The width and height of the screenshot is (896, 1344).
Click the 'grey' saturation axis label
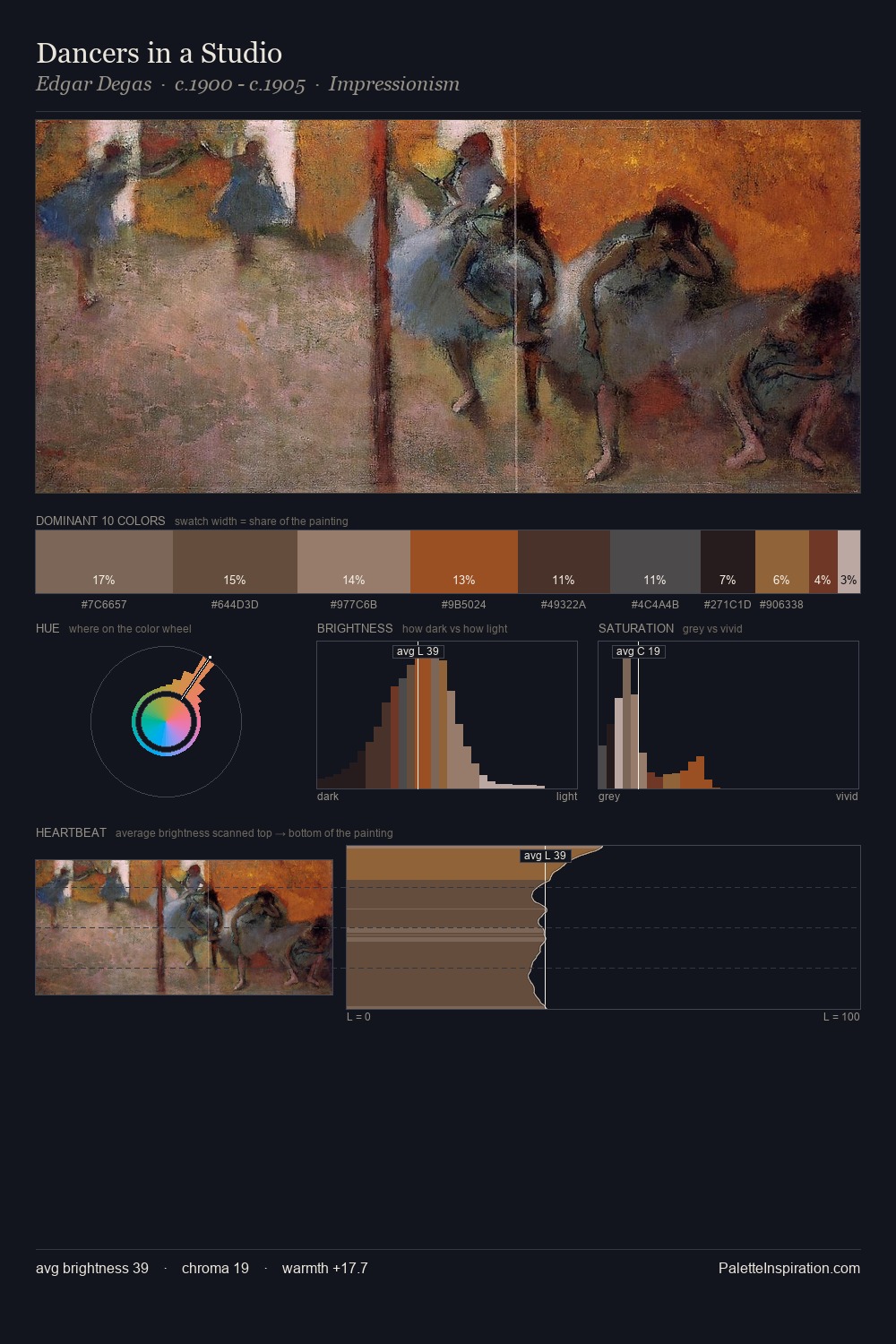[x=609, y=797]
